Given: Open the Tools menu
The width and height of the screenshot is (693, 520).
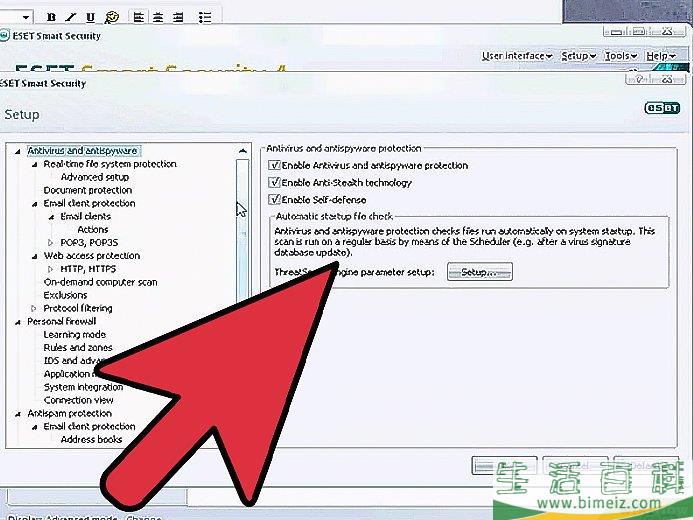Looking at the screenshot, I should 621,56.
